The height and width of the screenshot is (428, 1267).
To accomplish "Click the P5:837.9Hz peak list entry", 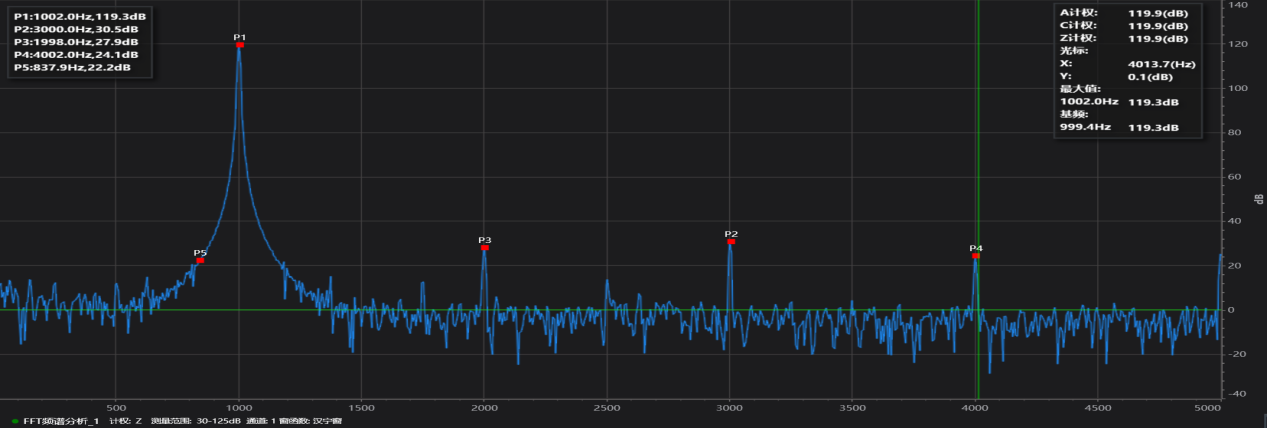I will click(x=71, y=67).
